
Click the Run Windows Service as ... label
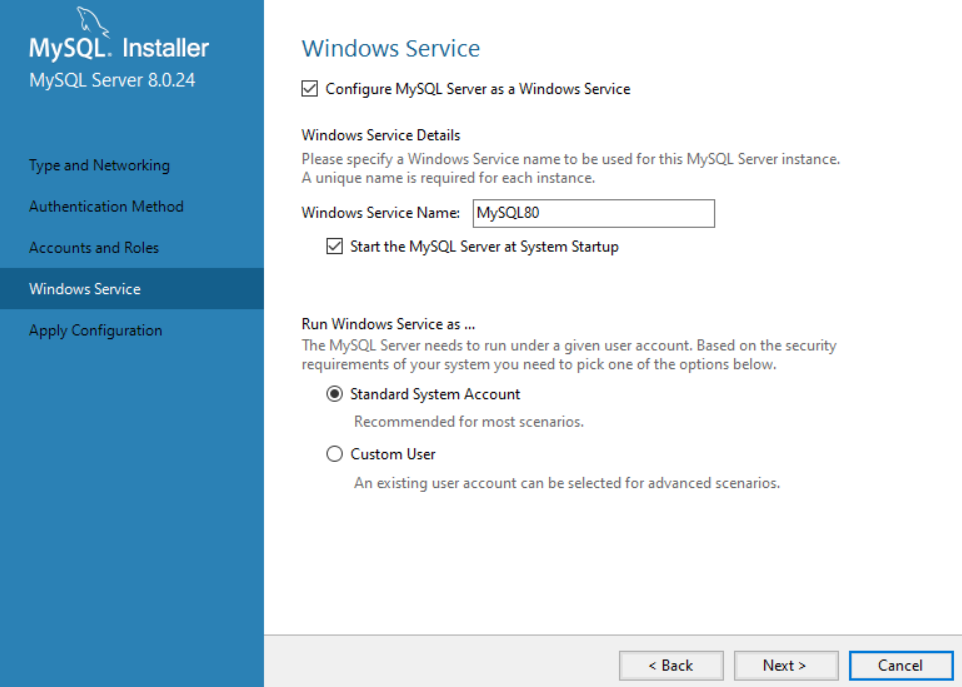tap(388, 324)
